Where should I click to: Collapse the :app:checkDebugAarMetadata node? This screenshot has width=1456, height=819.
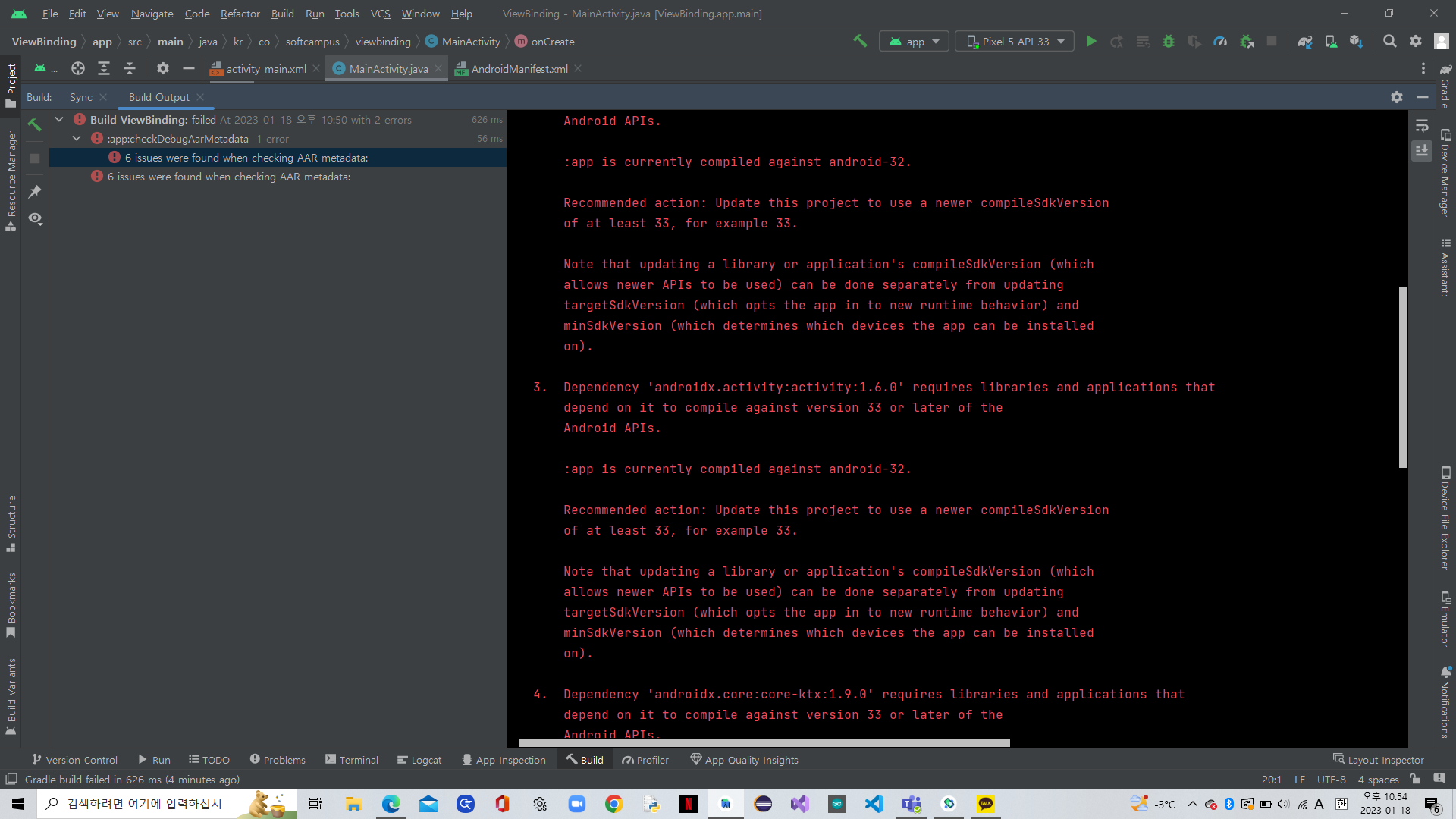click(77, 138)
